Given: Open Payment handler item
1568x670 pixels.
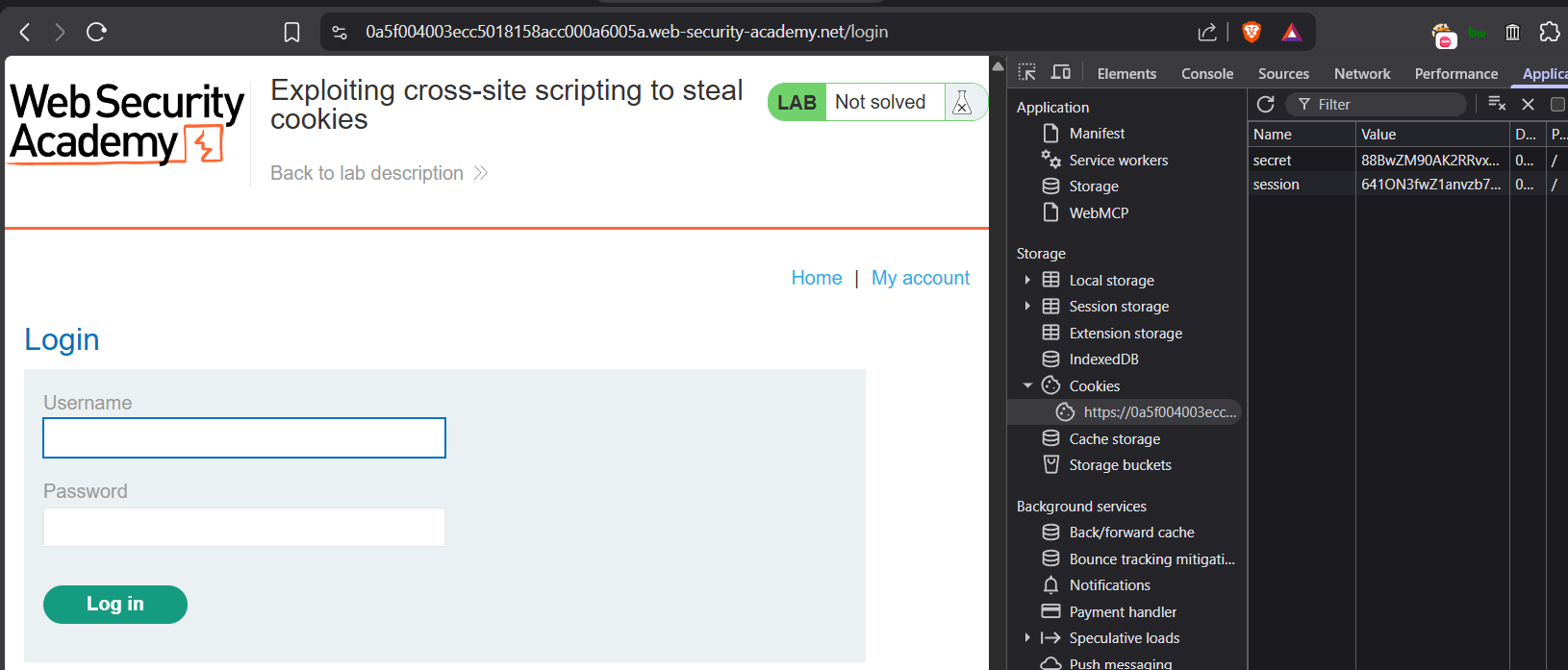Looking at the screenshot, I should pyautogui.click(x=1123, y=611).
